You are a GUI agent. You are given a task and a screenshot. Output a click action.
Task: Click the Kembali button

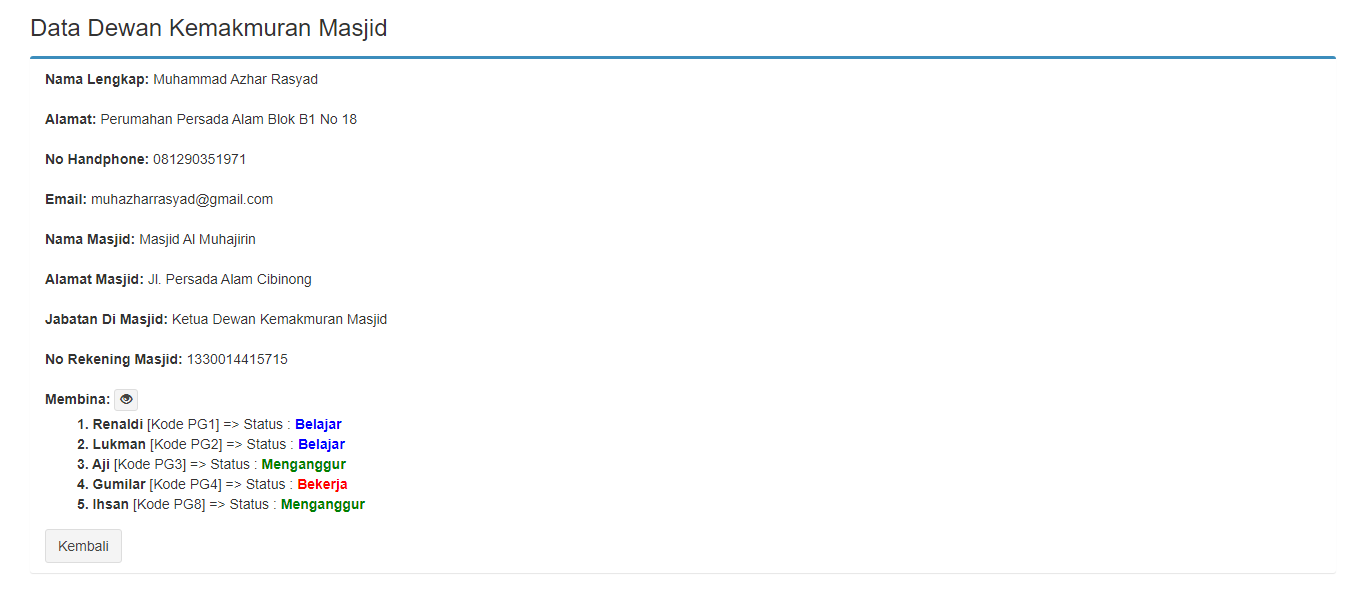point(84,546)
